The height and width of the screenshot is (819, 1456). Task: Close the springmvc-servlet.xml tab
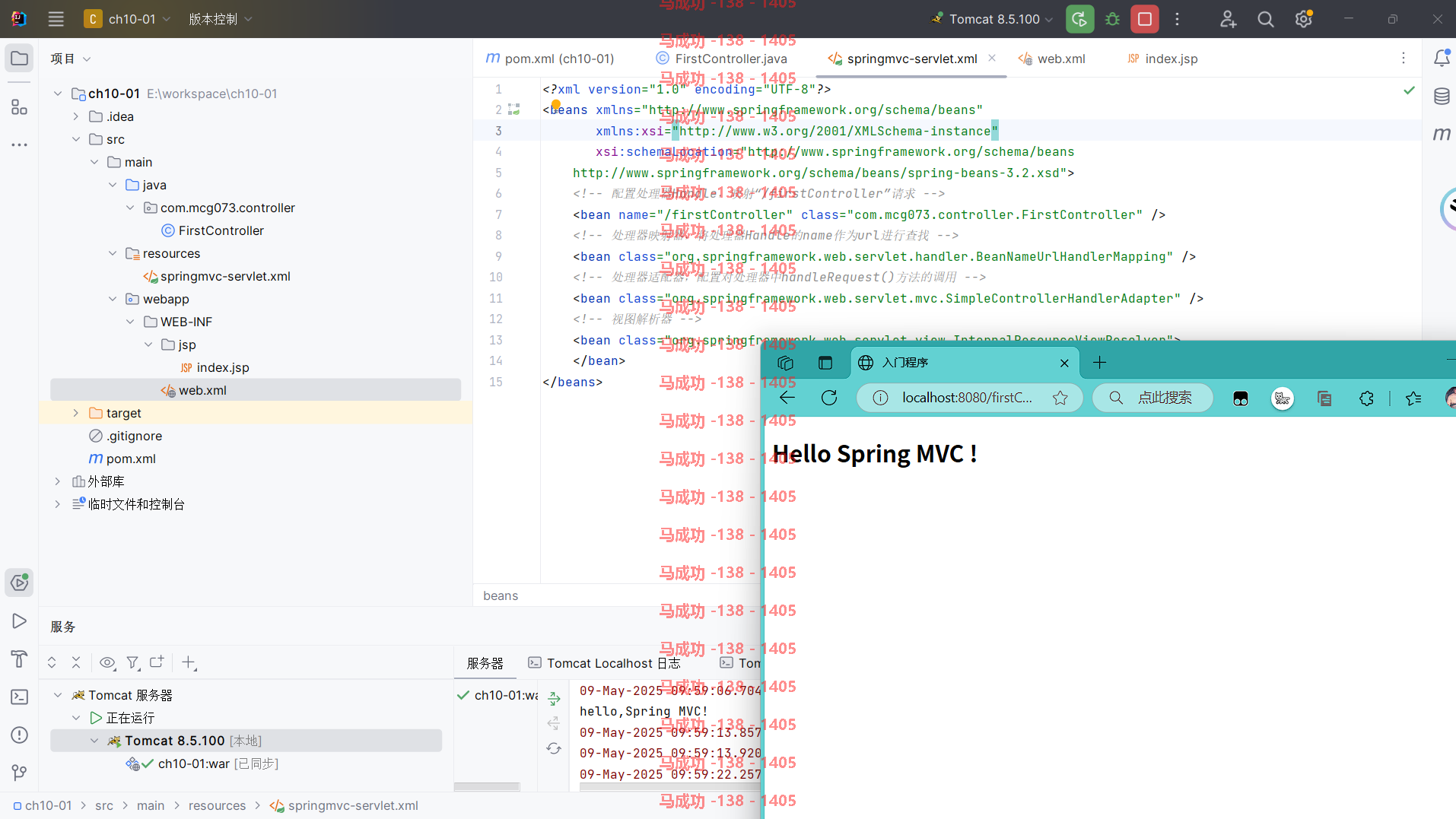tap(992, 58)
